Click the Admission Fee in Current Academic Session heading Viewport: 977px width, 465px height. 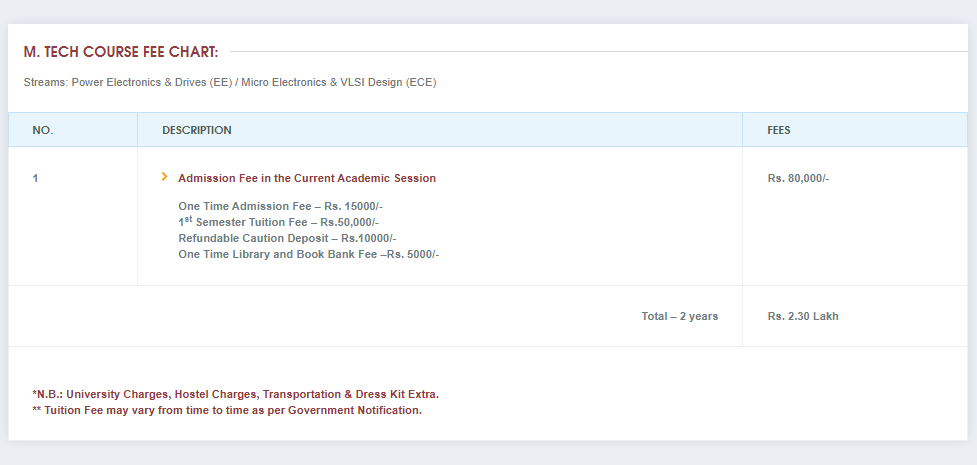pyautogui.click(x=307, y=178)
